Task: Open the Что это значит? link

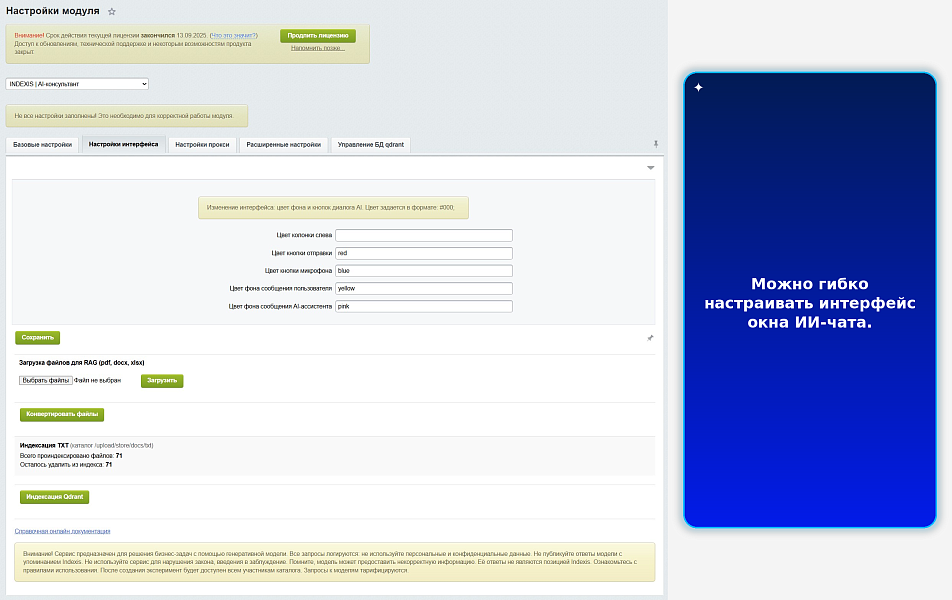Action: click(x=234, y=36)
